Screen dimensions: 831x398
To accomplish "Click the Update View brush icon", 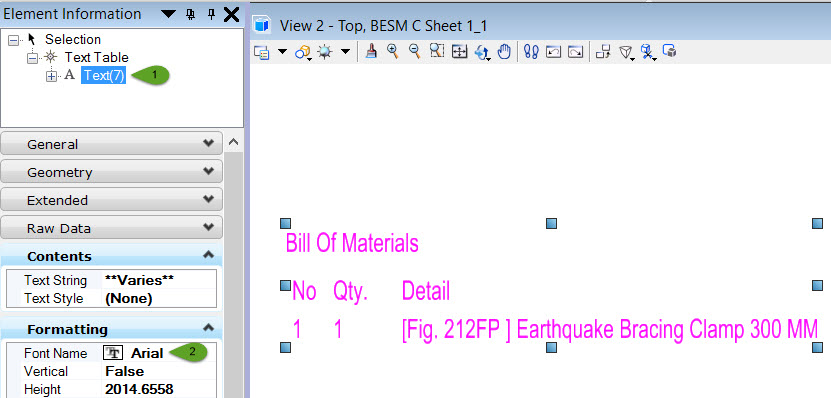I will point(372,51).
